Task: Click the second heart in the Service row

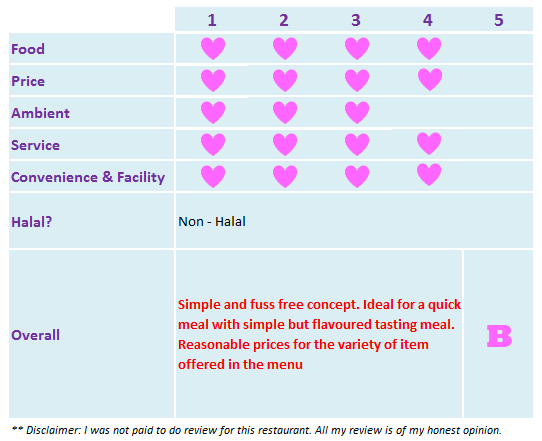Action: click(285, 144)
